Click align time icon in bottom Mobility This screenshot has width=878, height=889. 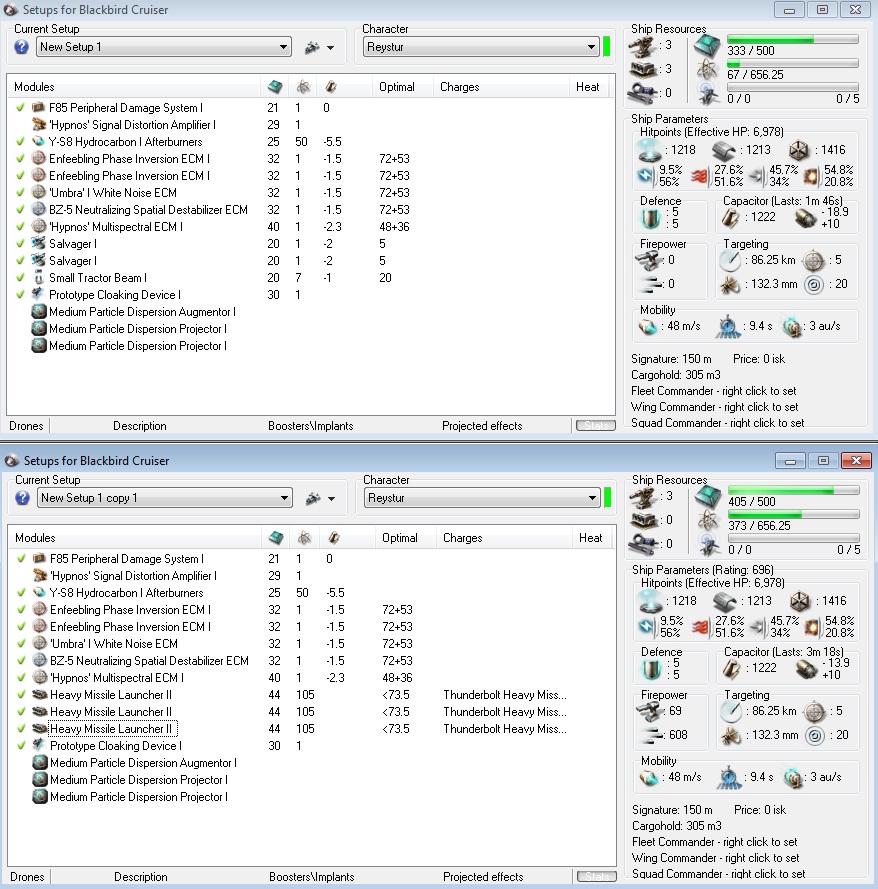pyautogui.click(x=729, y=778)
